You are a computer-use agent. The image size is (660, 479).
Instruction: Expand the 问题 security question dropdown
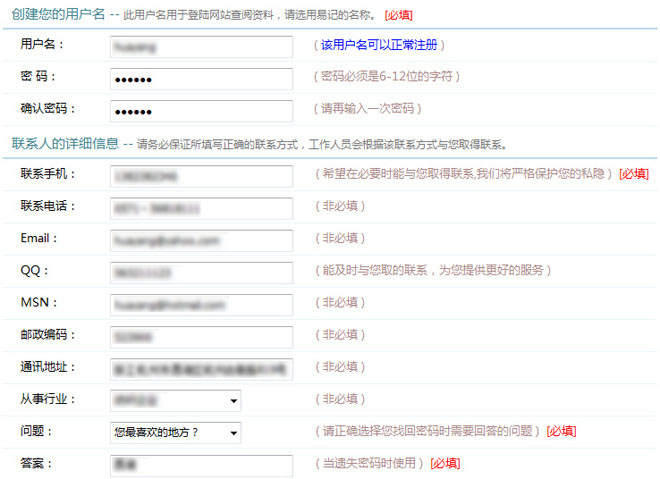[x=175, y=432]
